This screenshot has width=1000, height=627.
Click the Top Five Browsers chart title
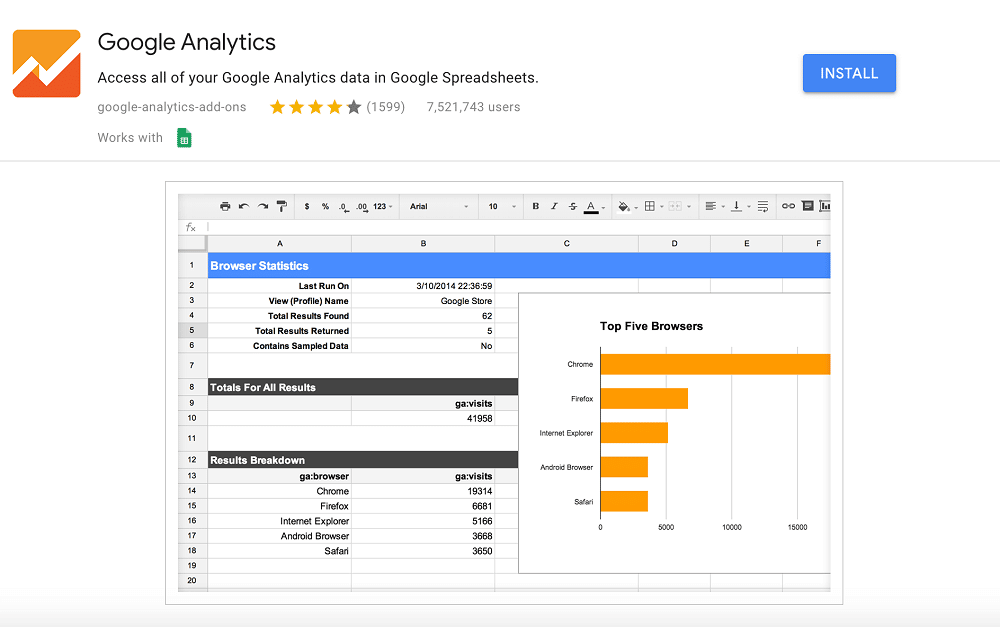(651, 326)
